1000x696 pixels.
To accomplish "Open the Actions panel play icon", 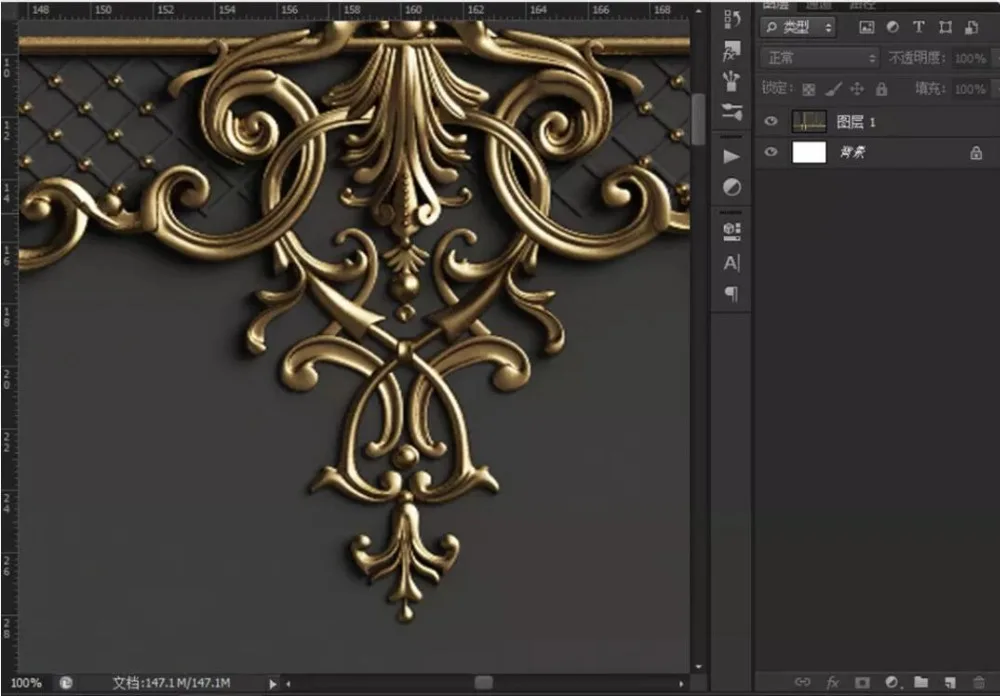I will click(732, 156).
